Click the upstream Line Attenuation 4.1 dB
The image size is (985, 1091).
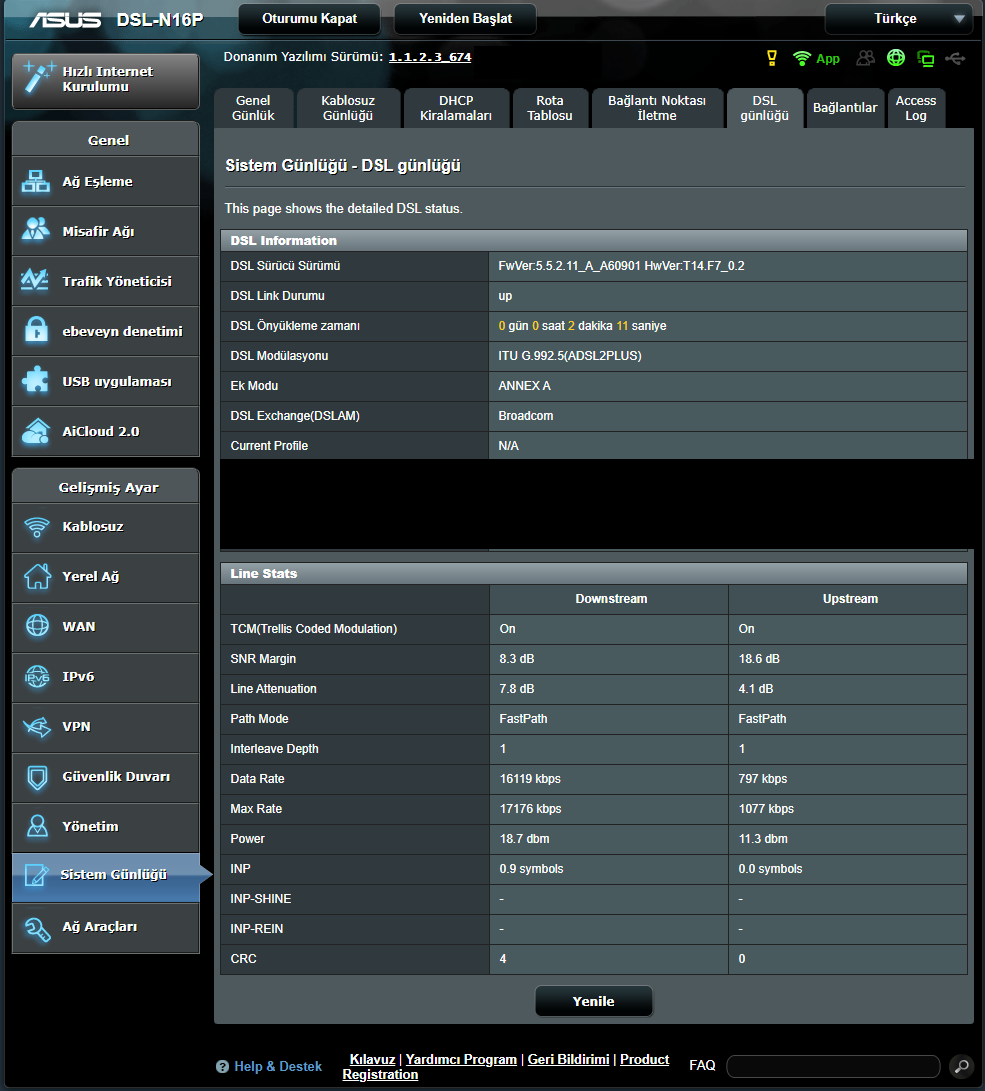[755, 689]
